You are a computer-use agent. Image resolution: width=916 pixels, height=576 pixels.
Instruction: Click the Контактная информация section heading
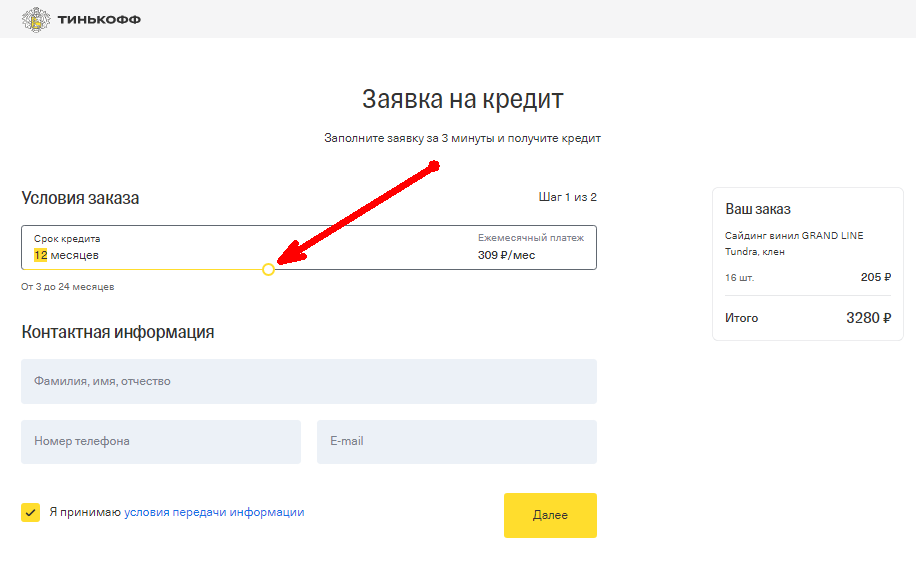click(x=118, y=332)
